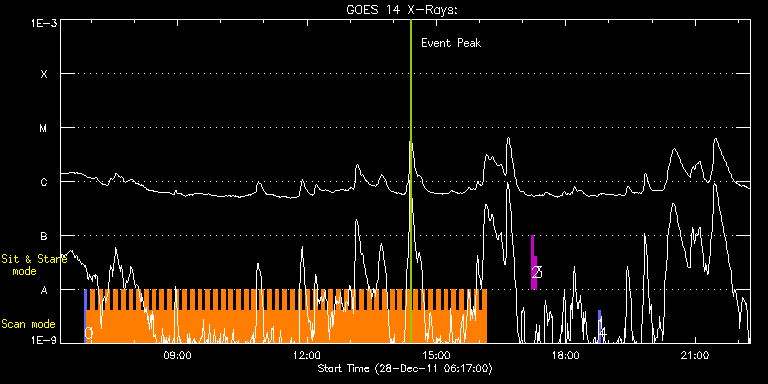Select the small blue bar numbered 4
This screenshot has height=384, width=768.
599,326
